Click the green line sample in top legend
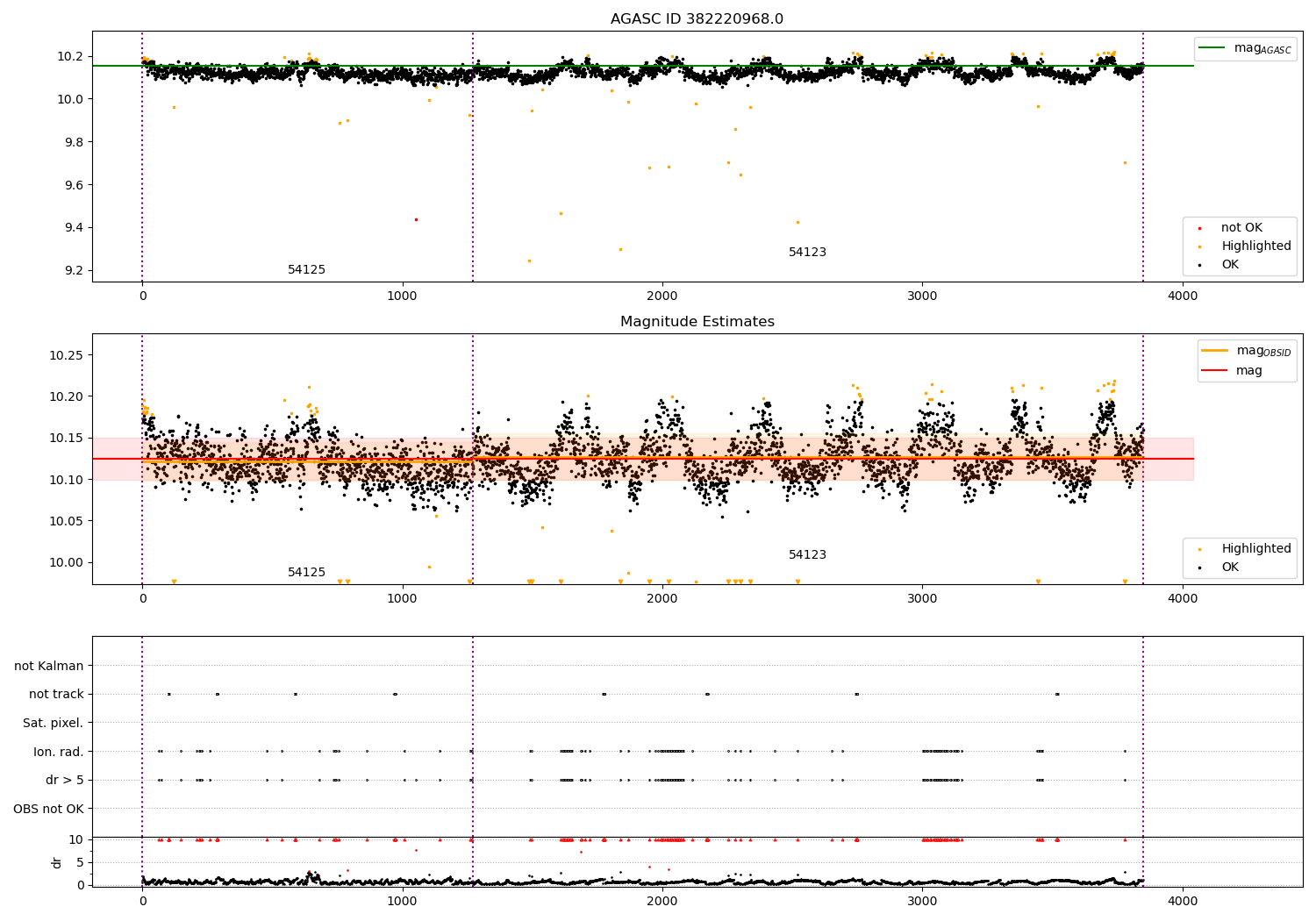The height and width of the screenshot is (921, 1316). 1212,48
